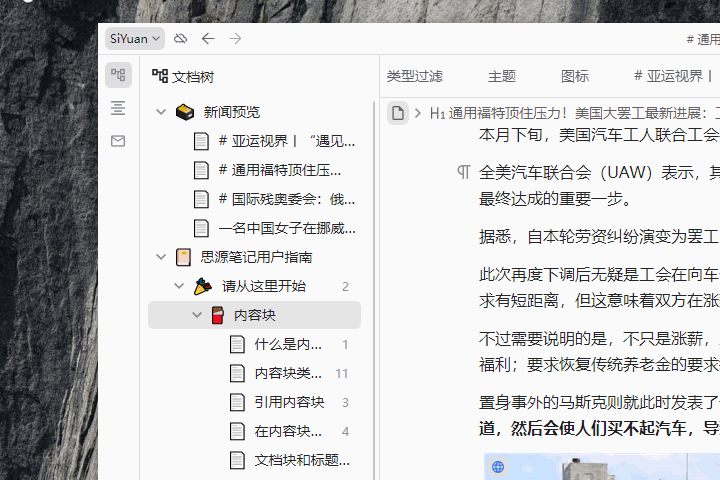
Task: Click the document icon in the breadcrumb
Action: coord(398,113)
